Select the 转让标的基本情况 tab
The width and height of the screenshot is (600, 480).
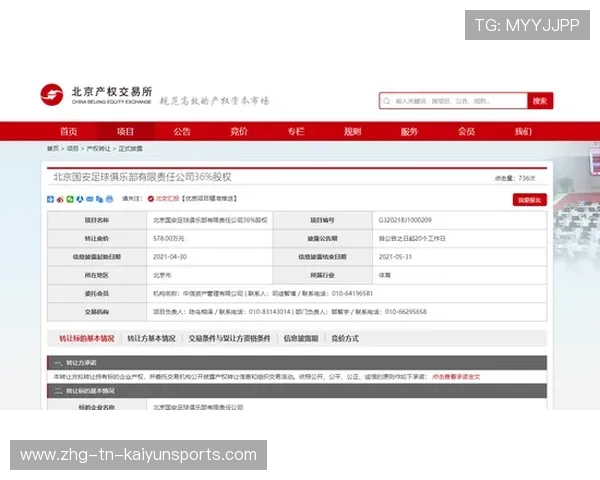coord(87,338)
